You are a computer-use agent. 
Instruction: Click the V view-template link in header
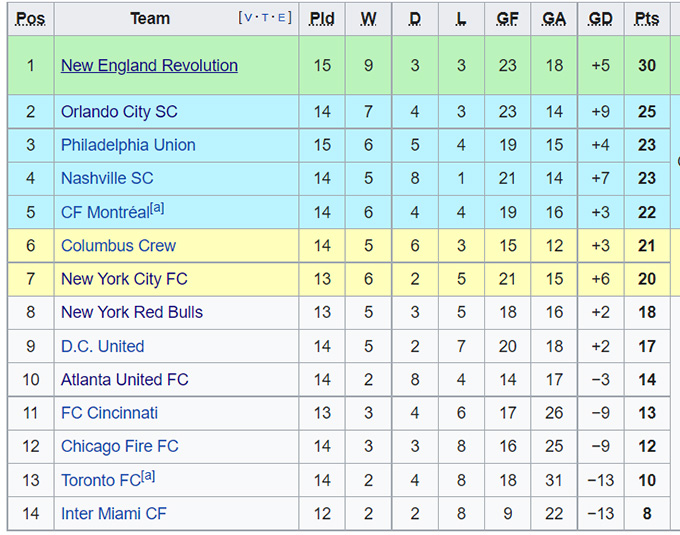point(247,18)
